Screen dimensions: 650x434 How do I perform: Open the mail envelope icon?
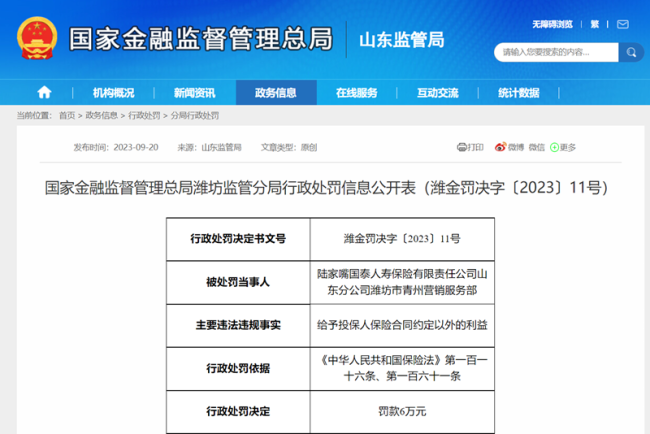click(623, 24)
